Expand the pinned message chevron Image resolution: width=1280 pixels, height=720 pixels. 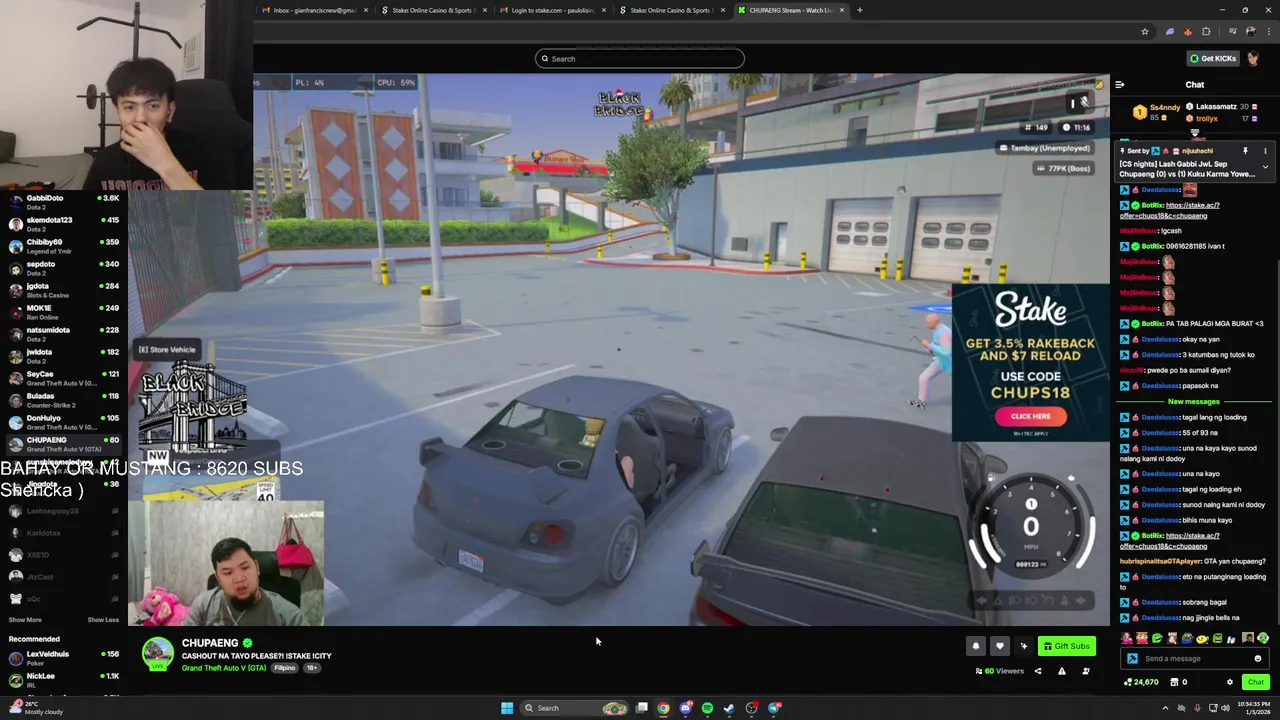[1265, 167]
